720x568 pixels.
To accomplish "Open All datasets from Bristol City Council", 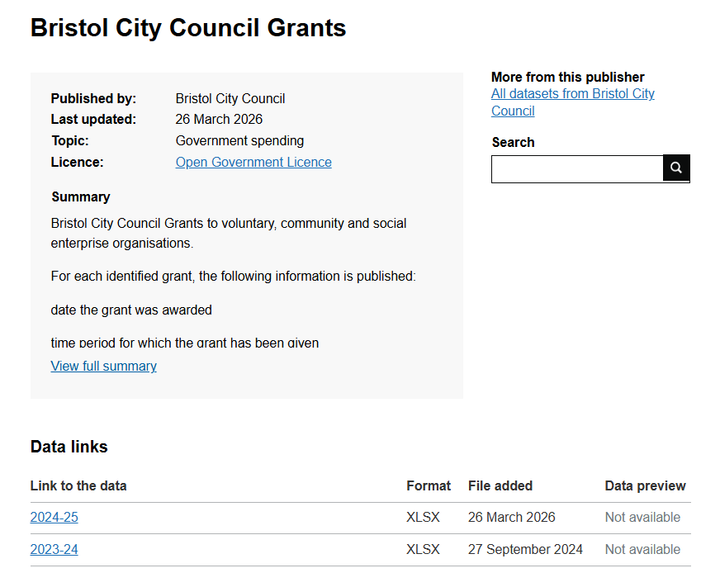I will click(573, 102).
